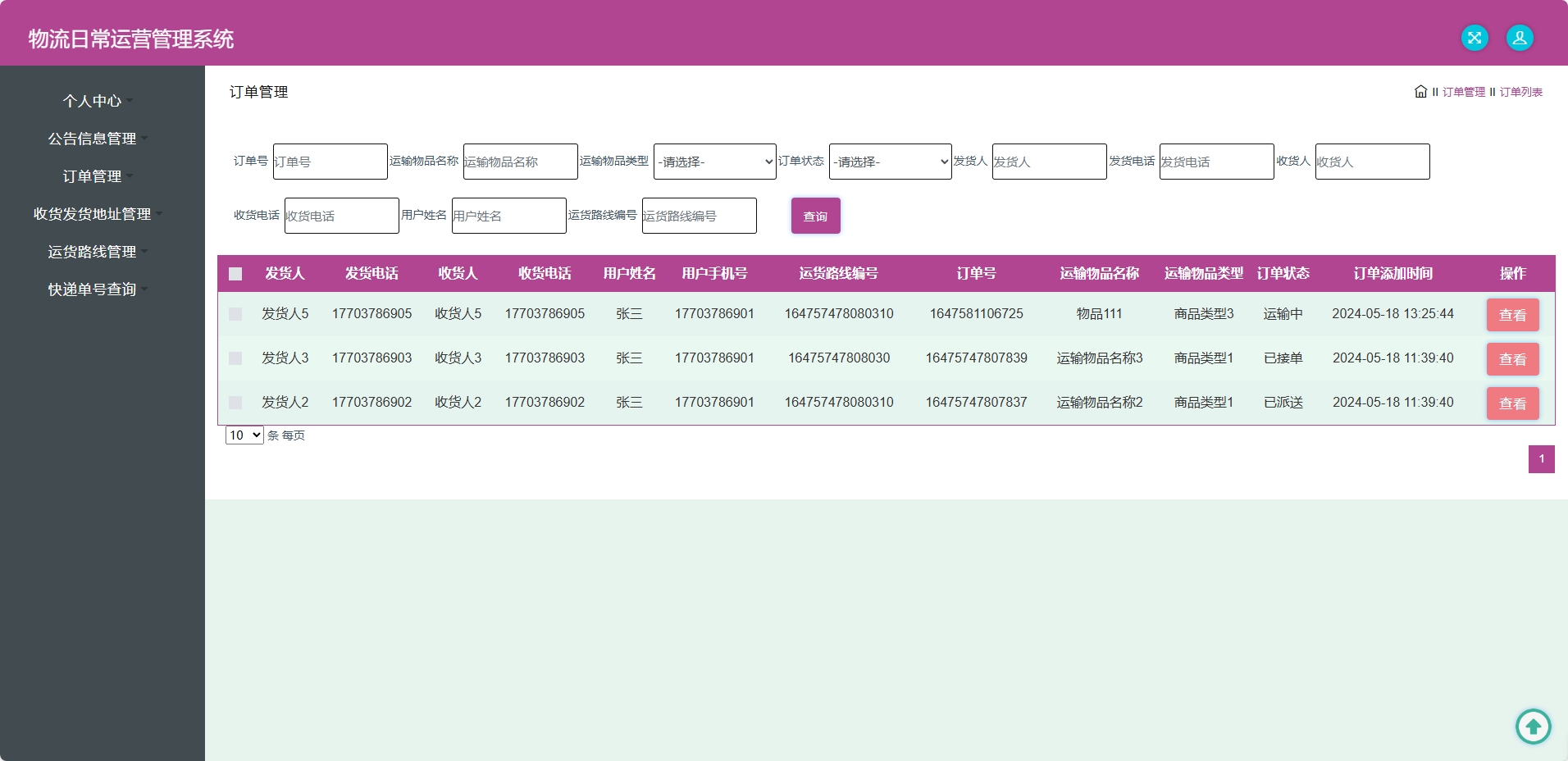This screenshot has height=761, width=1568.
Task: Select 运货路线管理 in the sidebar
Action: coord(92,252)
